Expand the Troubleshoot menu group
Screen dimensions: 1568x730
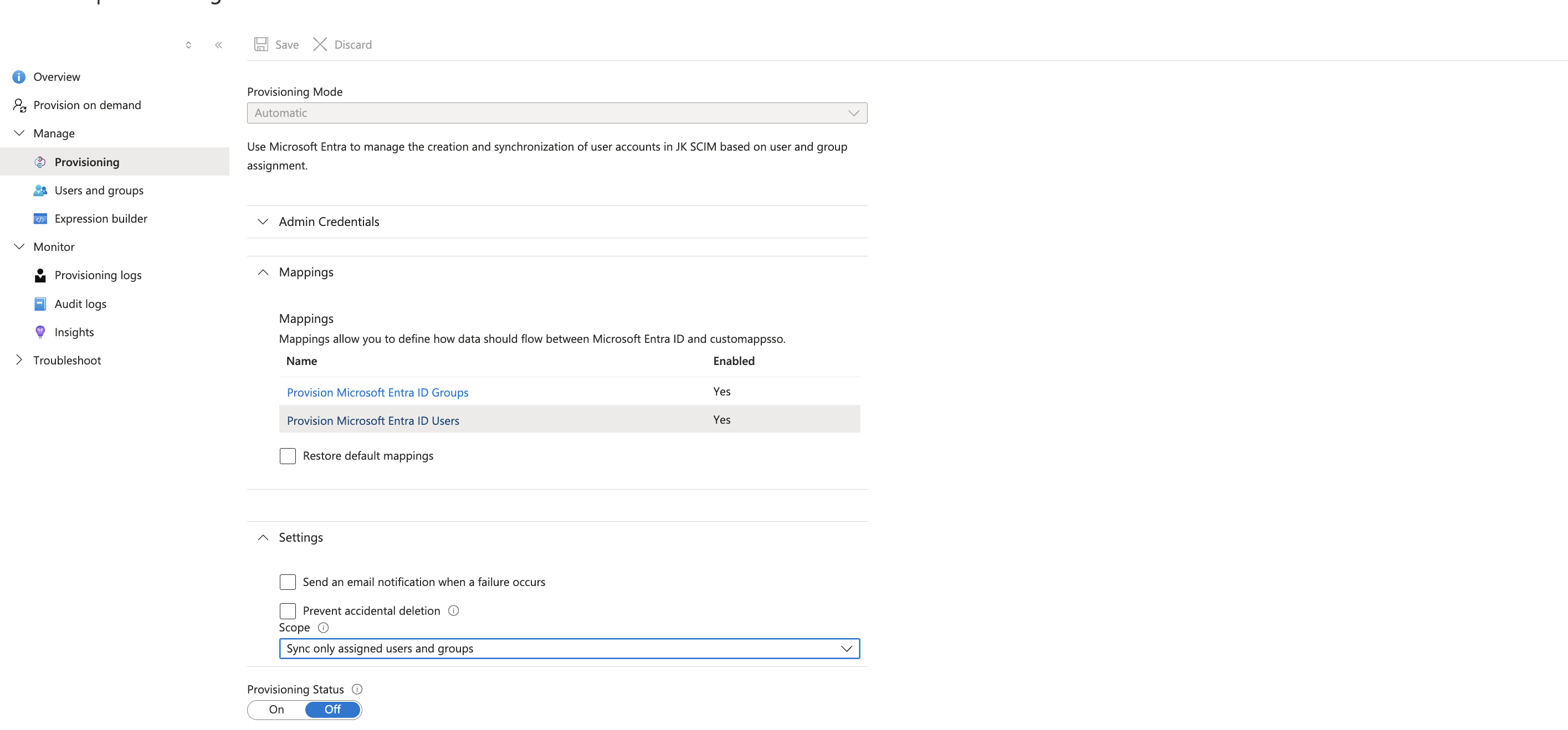[x=19, y=360]
